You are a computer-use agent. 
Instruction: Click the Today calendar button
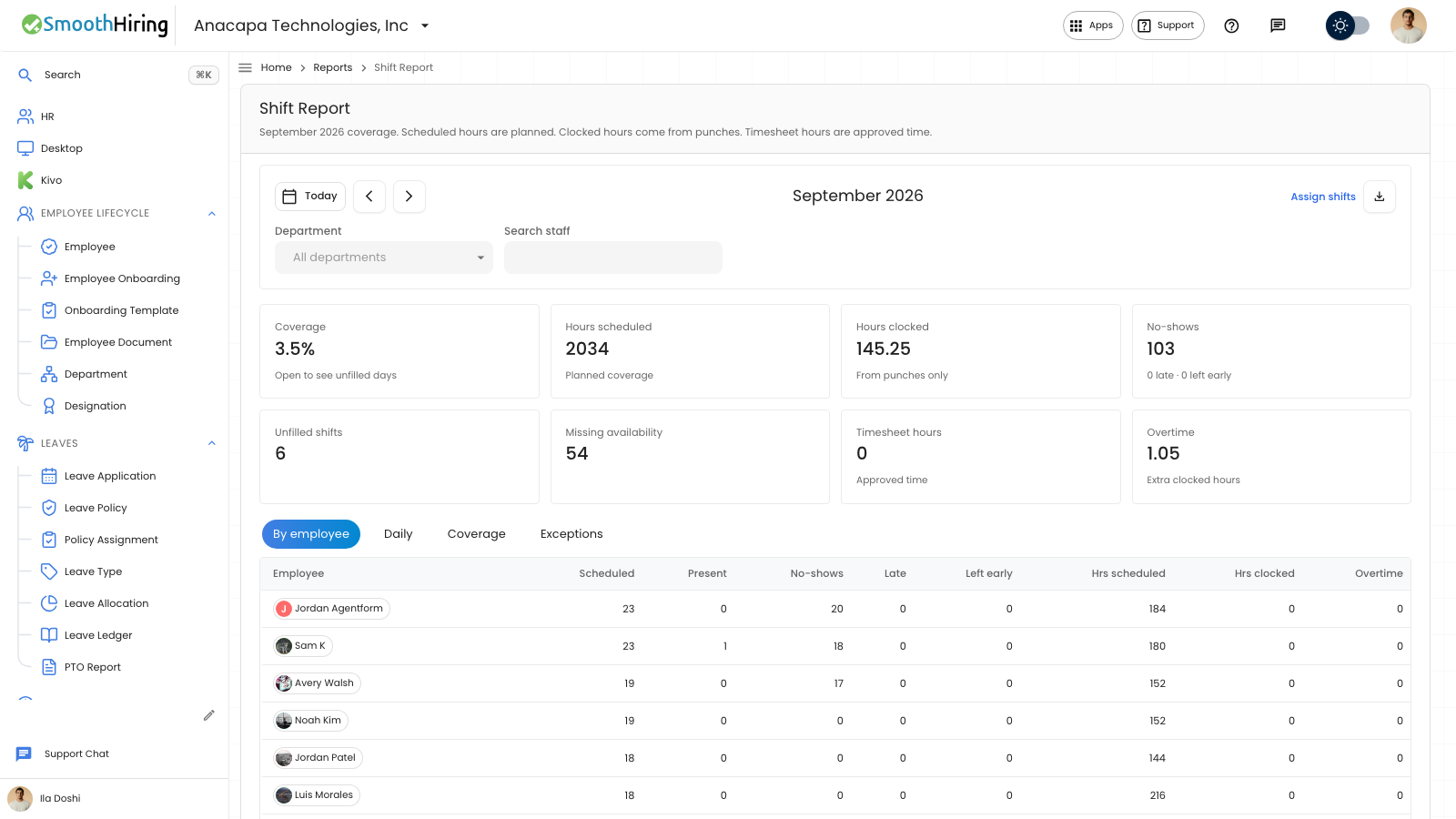tap(310, 197)
